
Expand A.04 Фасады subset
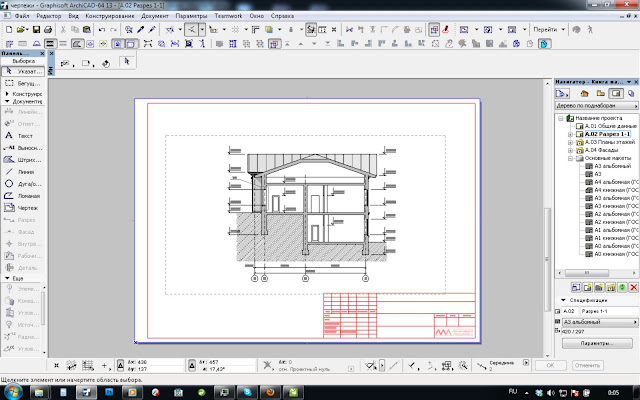click(570, 150)
